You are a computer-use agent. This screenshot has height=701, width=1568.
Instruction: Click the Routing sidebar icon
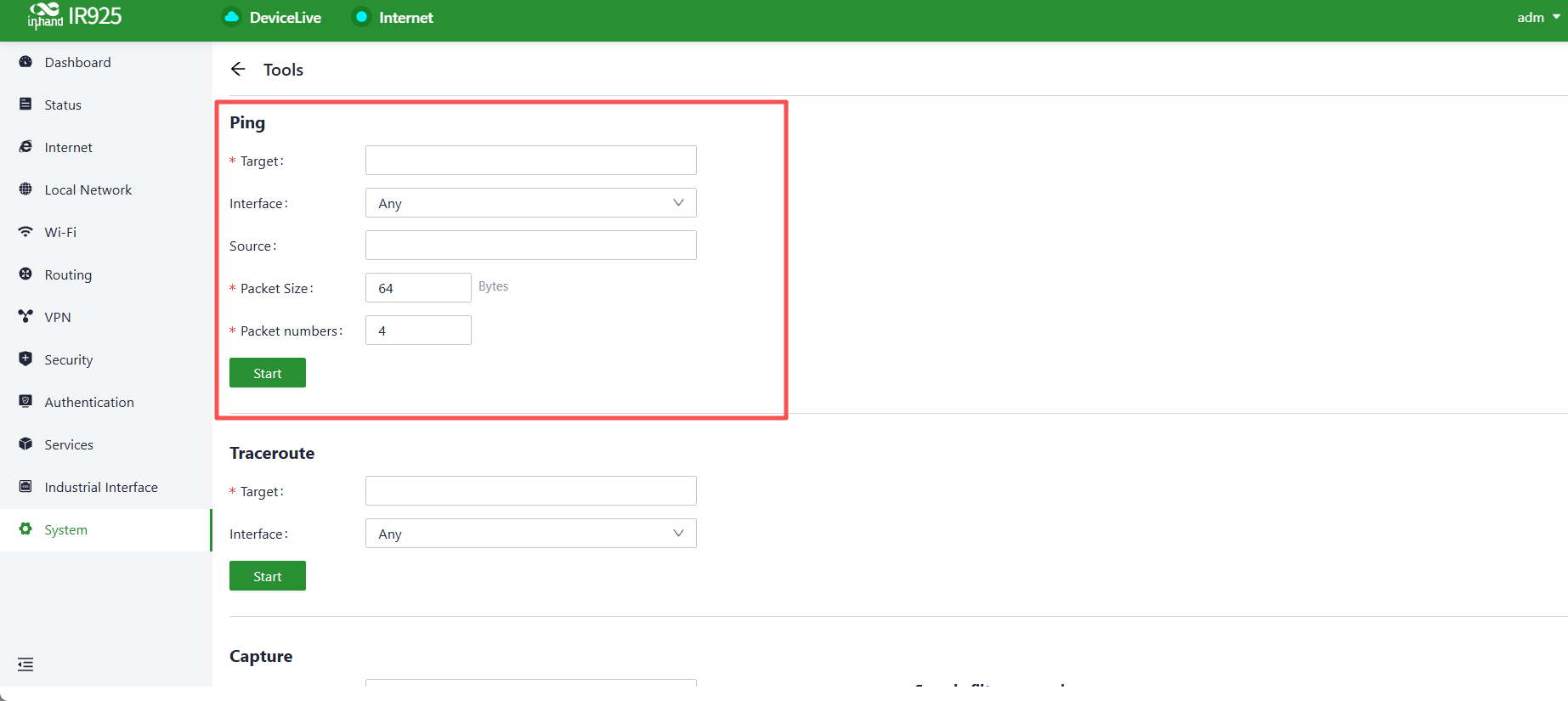click(25, 274)
